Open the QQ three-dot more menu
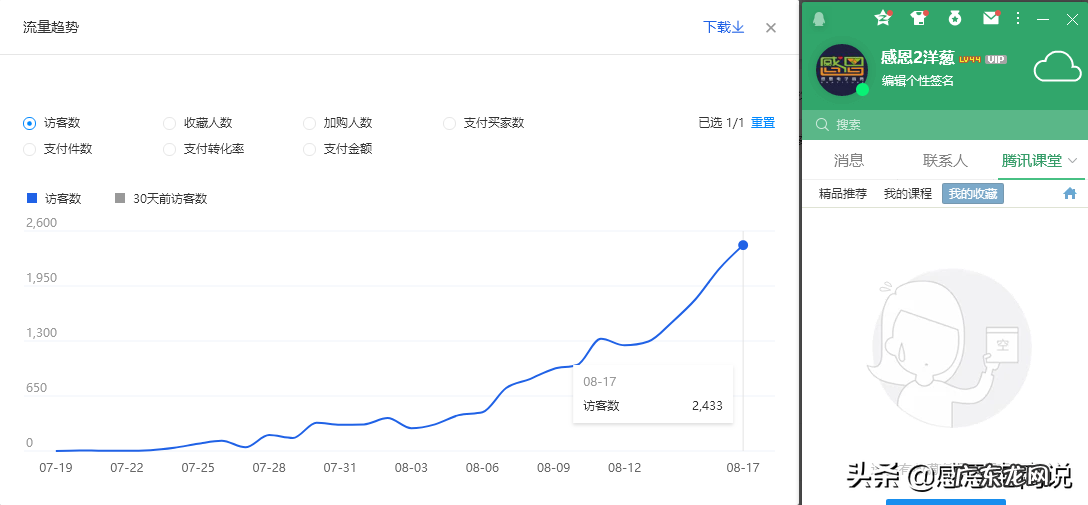The image size is (1088, 505). (1018, 19)
